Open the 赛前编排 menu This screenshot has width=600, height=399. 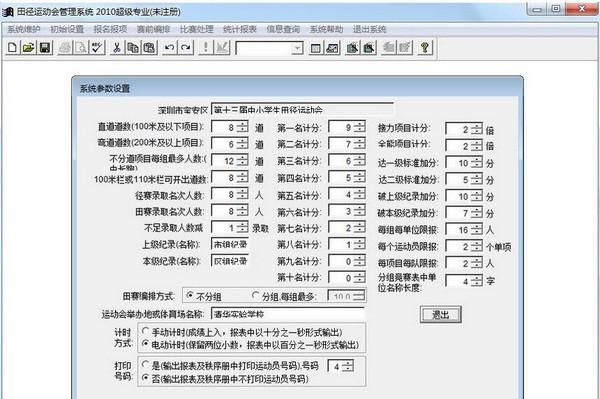pyautogui.click(x=153, y=29)
